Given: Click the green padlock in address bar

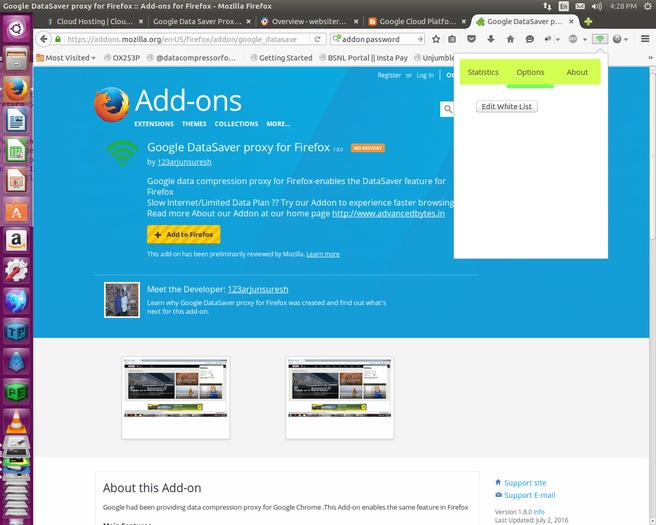Looking at the screenshot, I should (58, 39).
